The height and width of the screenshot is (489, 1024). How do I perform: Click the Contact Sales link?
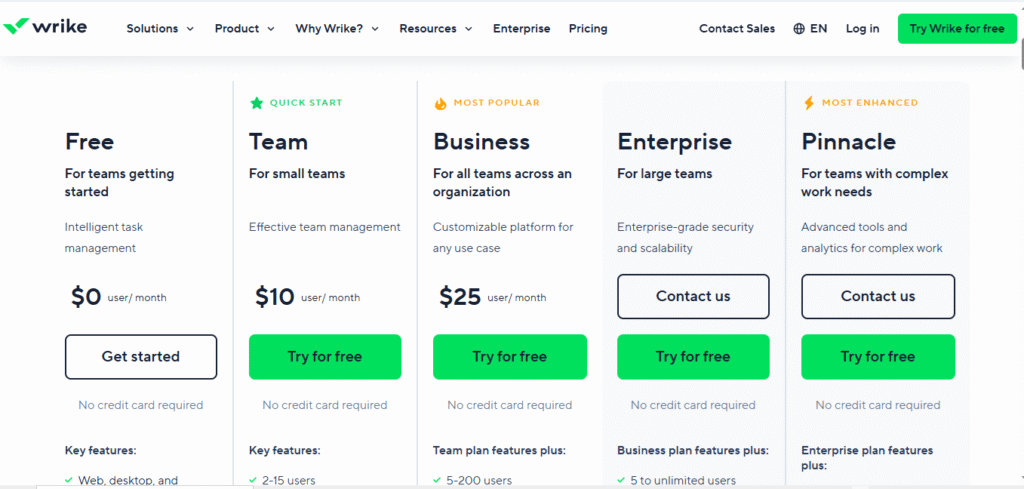pyautogui.click(x=737, y=29)
